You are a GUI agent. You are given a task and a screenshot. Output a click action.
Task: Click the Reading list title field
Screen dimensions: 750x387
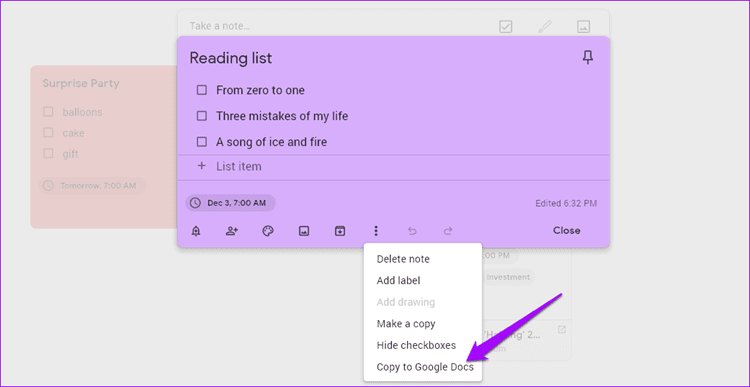coord(231,58)
